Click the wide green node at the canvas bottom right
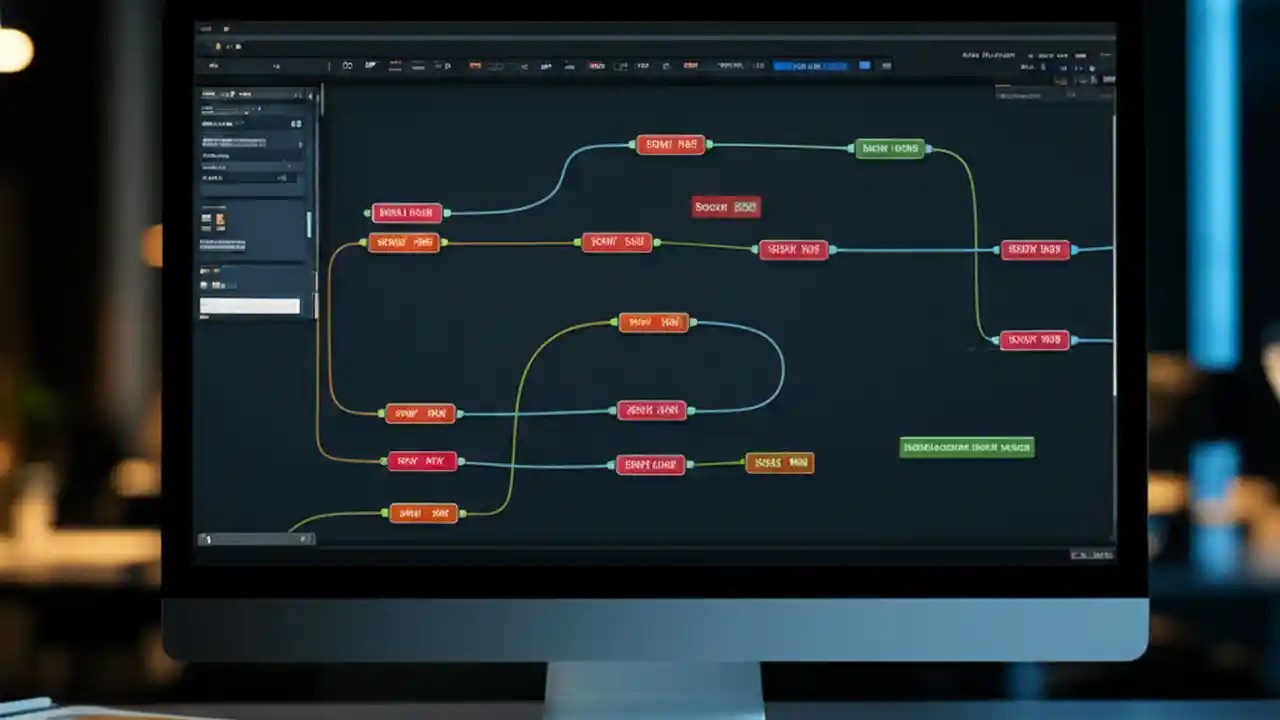Viewport: 1280px width, 720px height. 966,447
